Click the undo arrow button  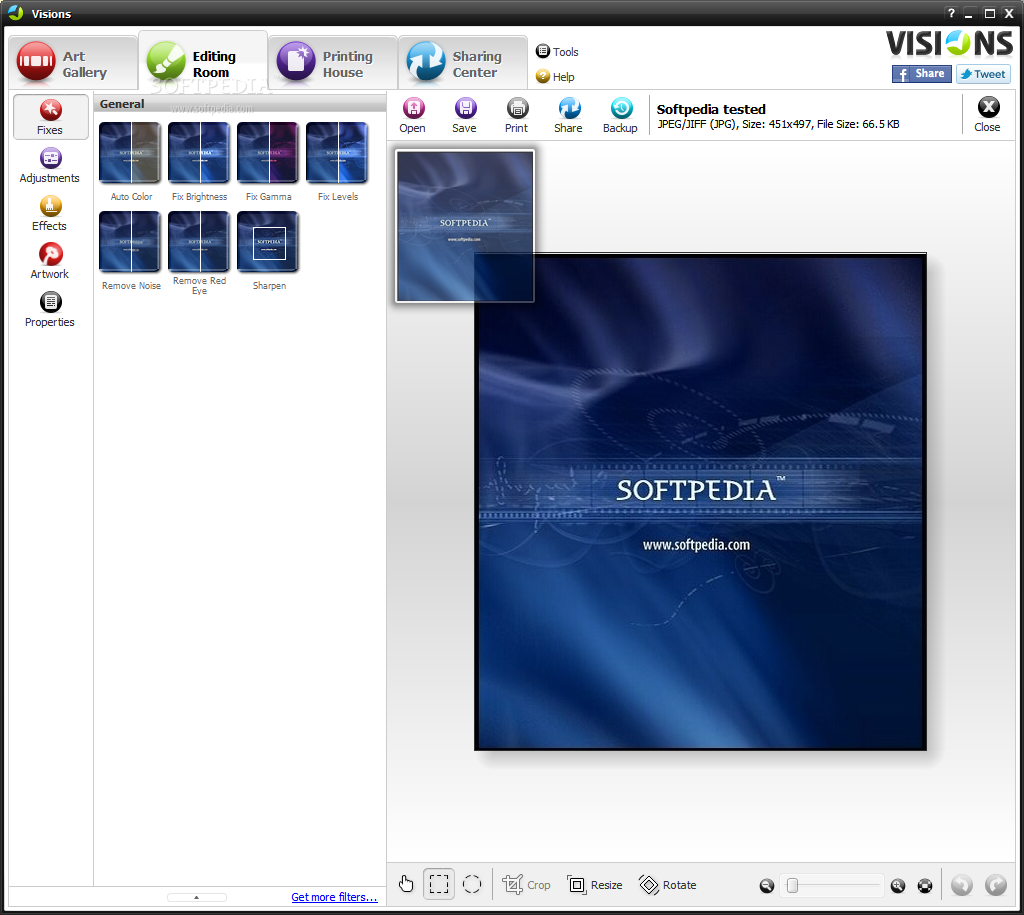[961, 885]
